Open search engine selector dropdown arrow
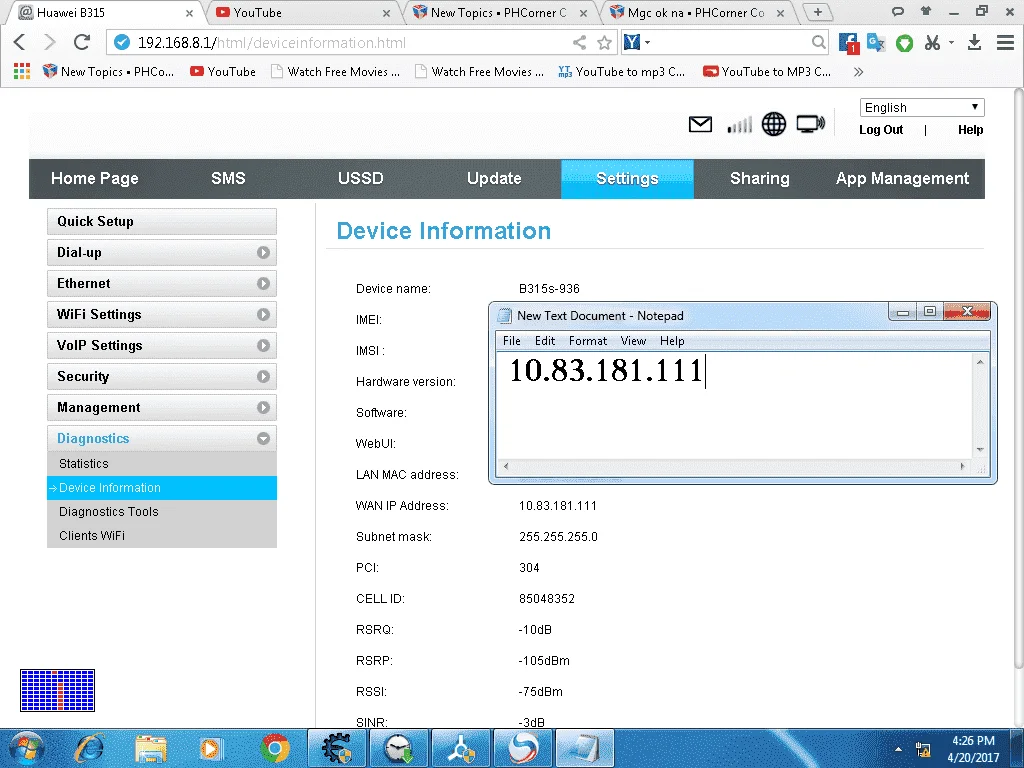 pos(648,42)
